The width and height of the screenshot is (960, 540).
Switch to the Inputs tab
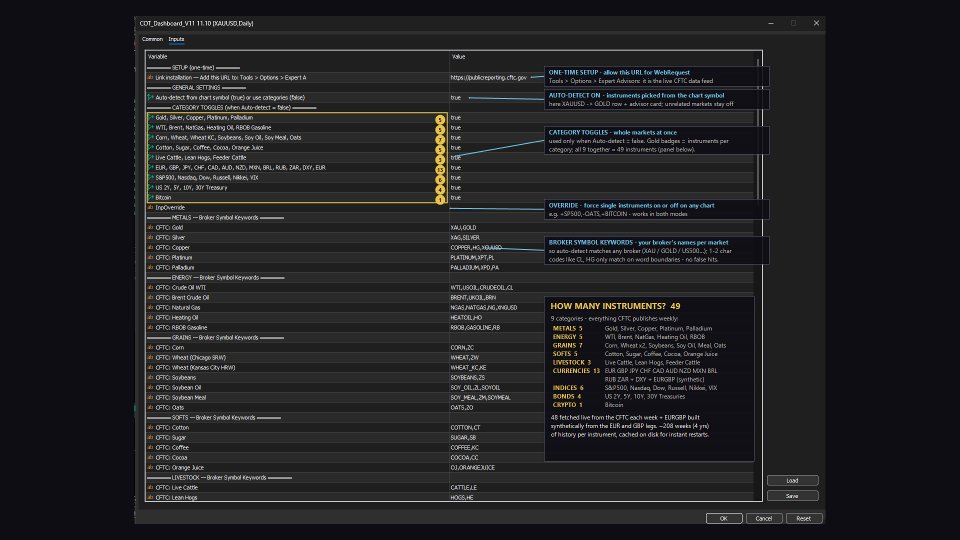176,39
